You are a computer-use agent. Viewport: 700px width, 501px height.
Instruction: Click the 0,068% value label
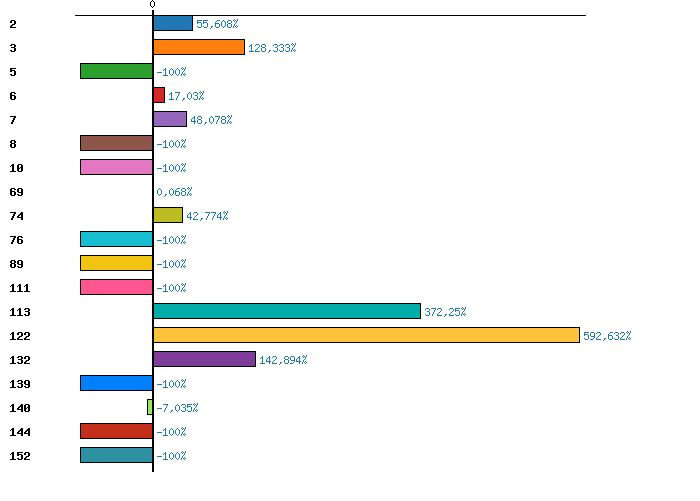pos(174,192)
